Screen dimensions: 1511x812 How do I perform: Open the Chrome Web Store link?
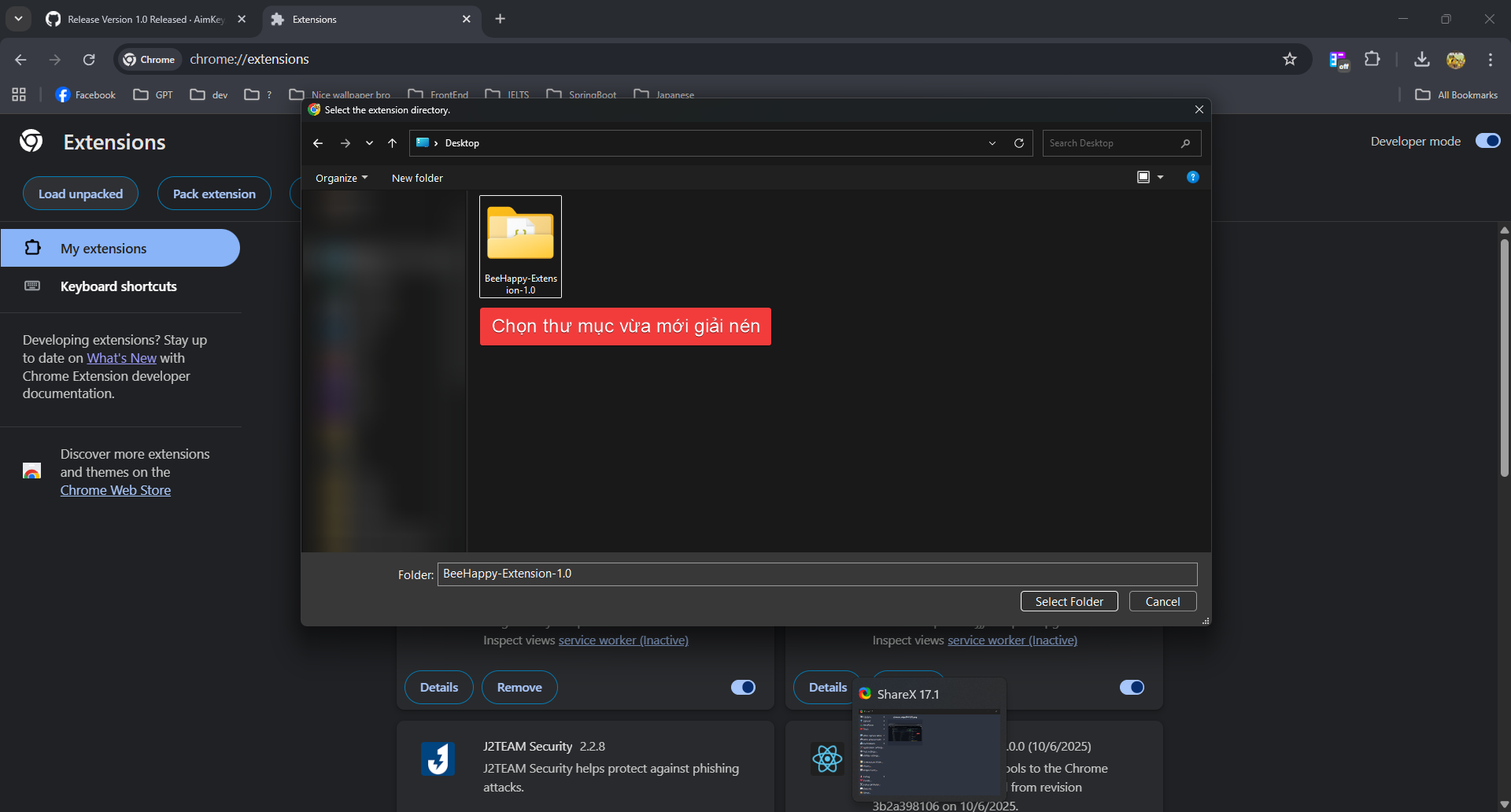coord(115,489)
